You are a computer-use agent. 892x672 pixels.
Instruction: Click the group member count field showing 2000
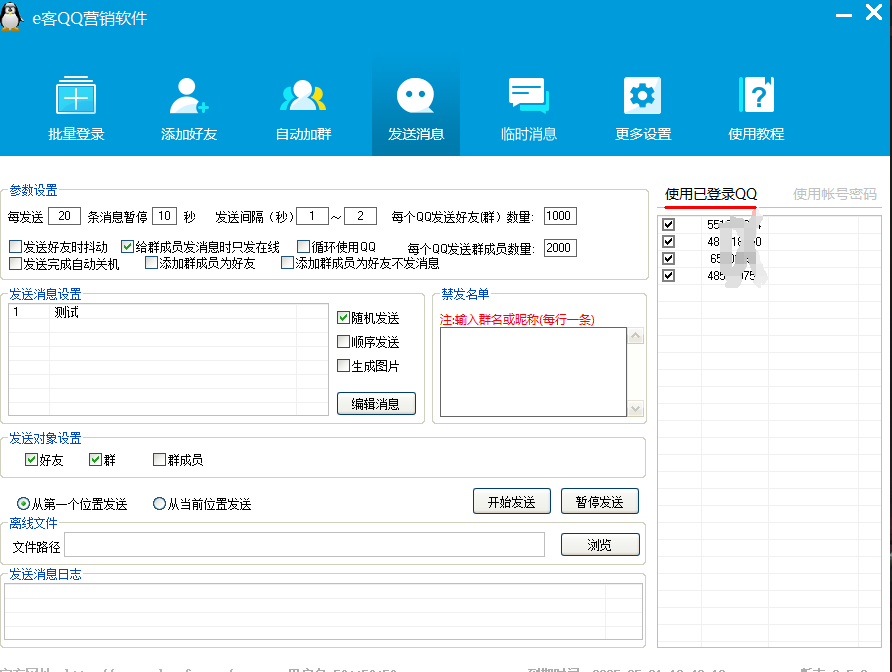[560, 248]
